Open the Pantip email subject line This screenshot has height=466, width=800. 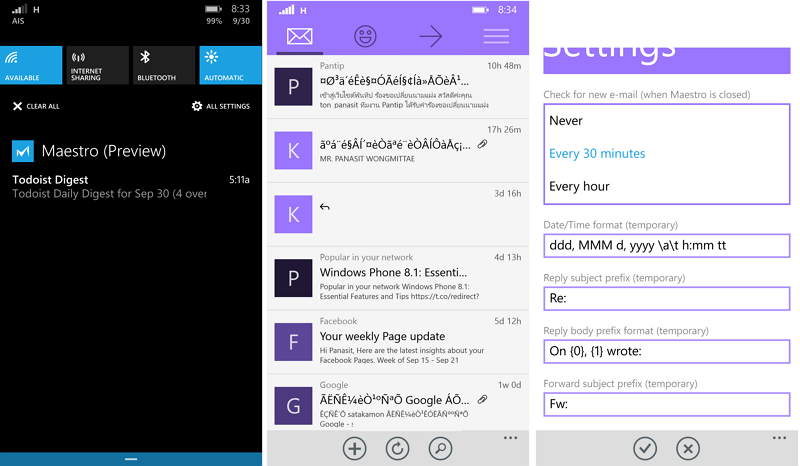click(394, 81)
